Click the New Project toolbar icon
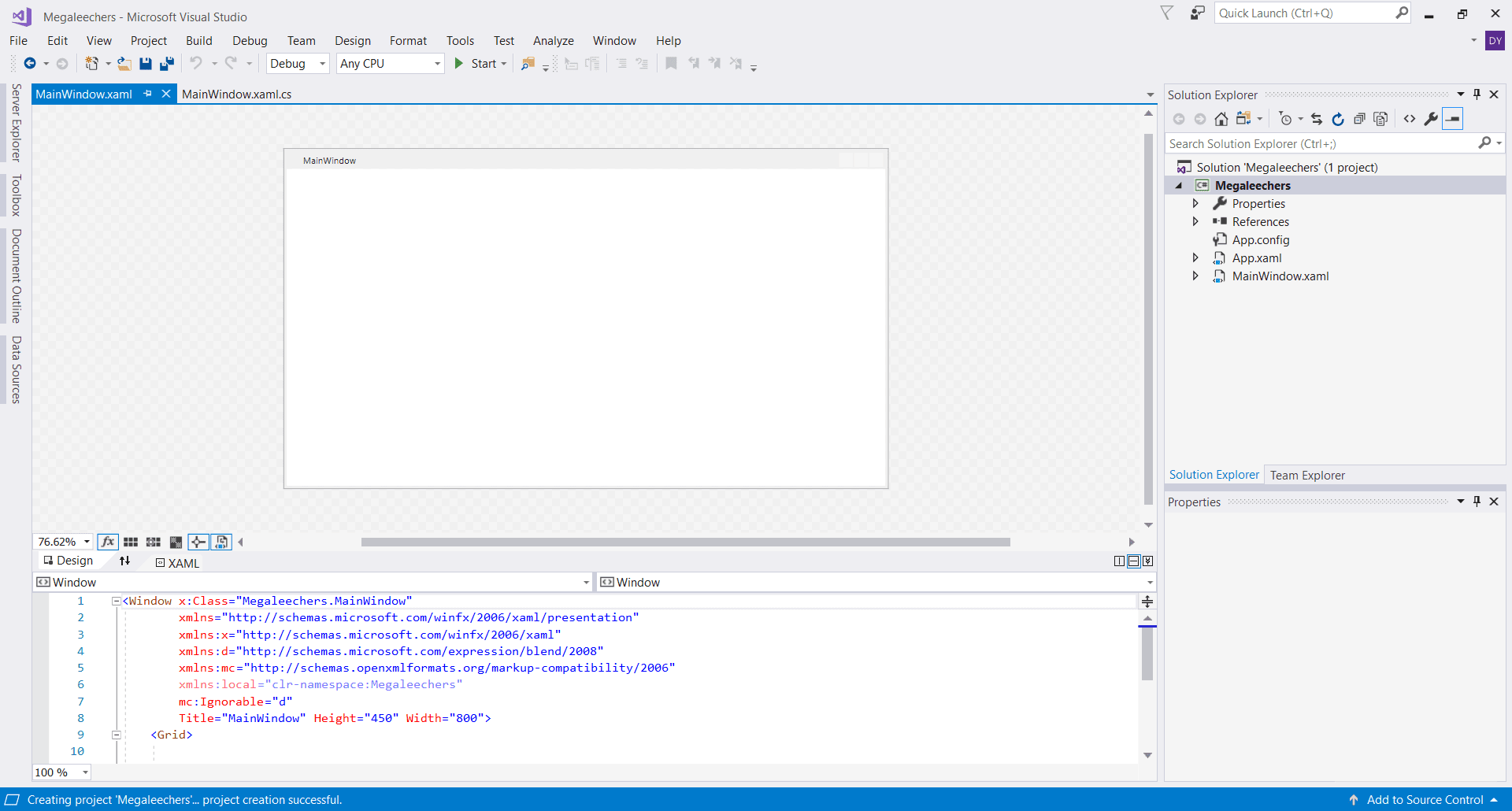 point(92,64)
